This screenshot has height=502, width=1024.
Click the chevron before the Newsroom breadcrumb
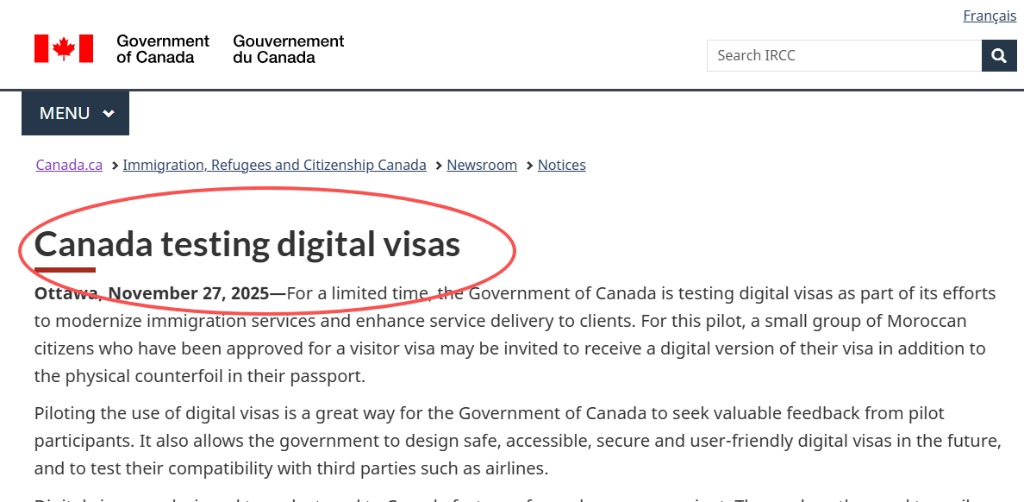point(438,165)
